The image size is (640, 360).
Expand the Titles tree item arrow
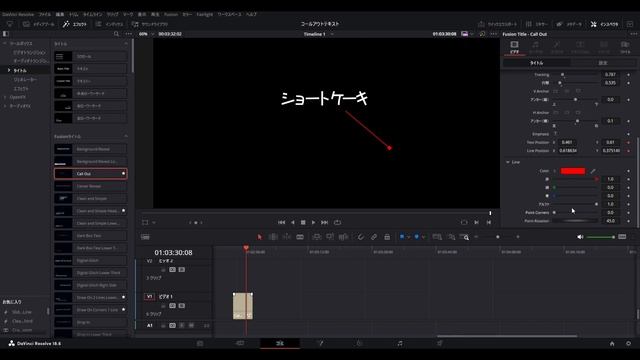tap(9, 70)
